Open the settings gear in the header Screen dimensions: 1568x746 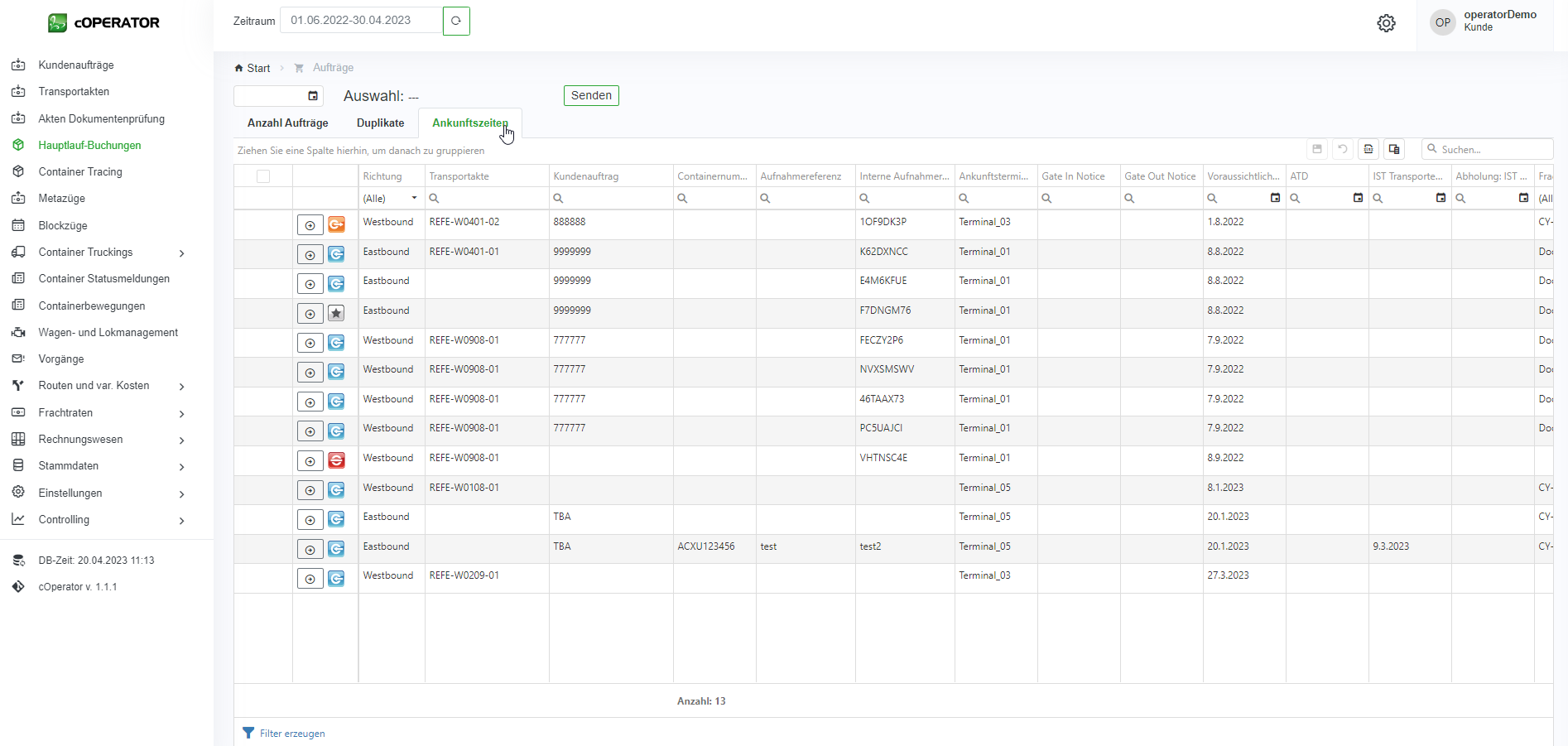1386,23
